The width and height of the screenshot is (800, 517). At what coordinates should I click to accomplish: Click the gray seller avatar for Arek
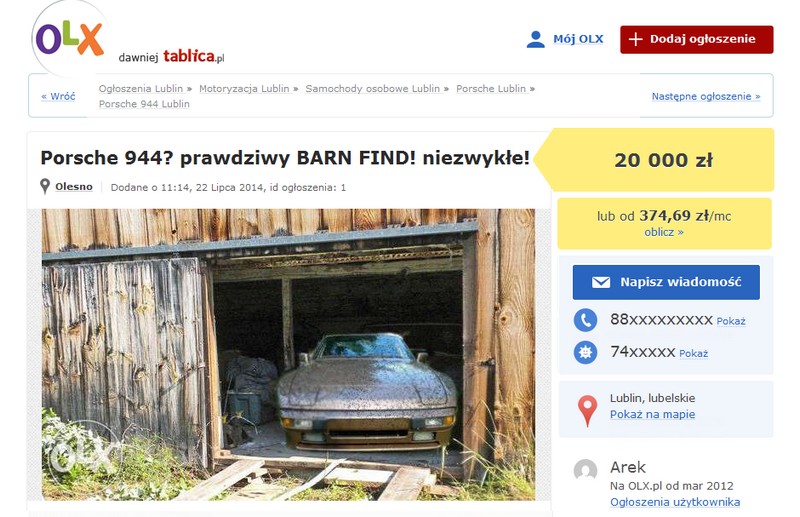(585, 470)
